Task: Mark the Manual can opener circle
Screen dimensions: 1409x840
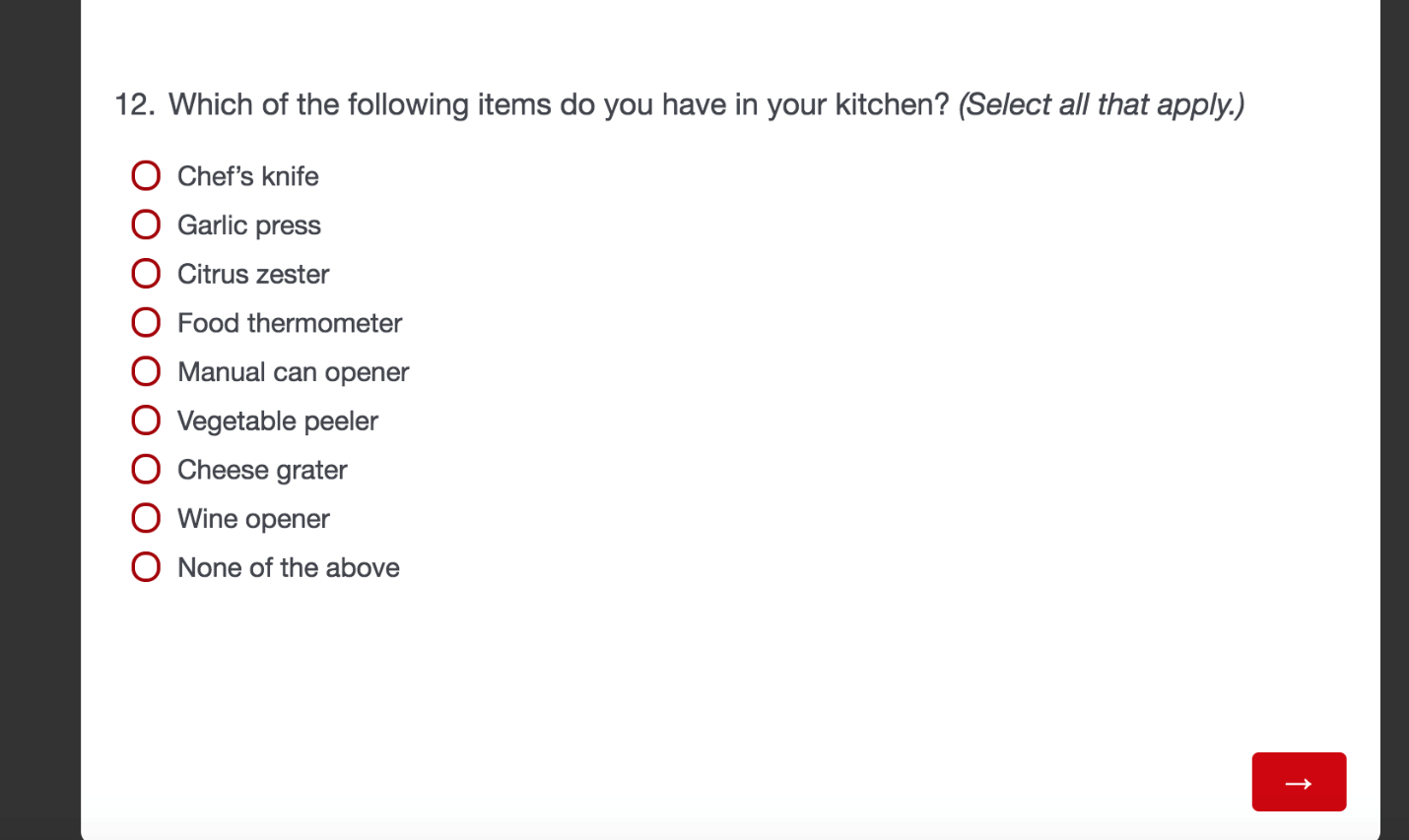Action: (x=146, y=371)
